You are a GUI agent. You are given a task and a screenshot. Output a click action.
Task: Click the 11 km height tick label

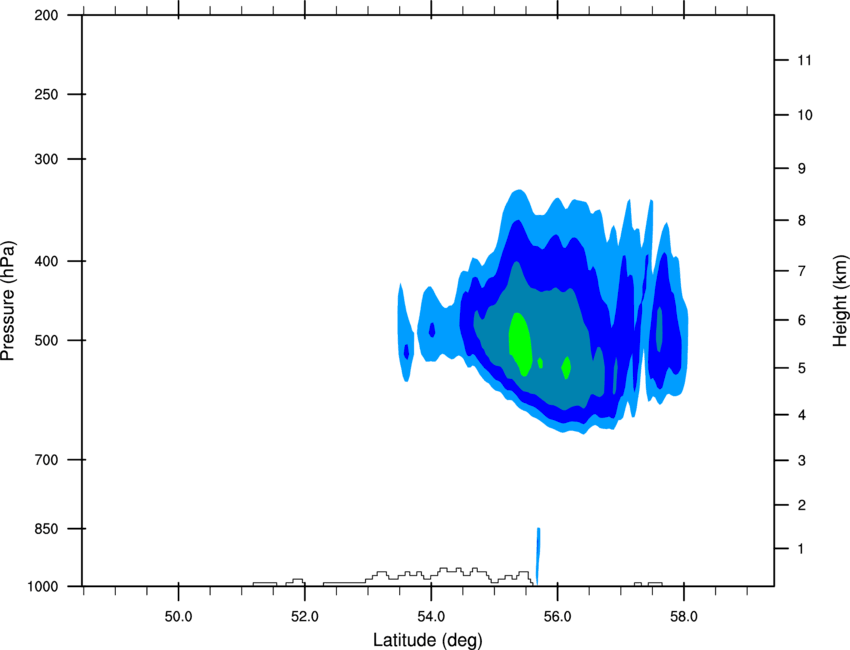pos(804,60)
